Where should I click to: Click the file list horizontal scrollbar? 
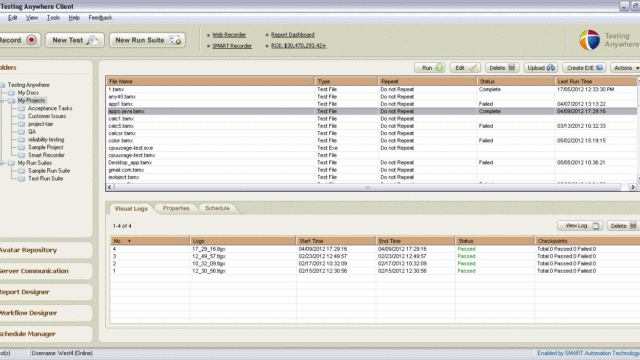click(x=367, y=187)
